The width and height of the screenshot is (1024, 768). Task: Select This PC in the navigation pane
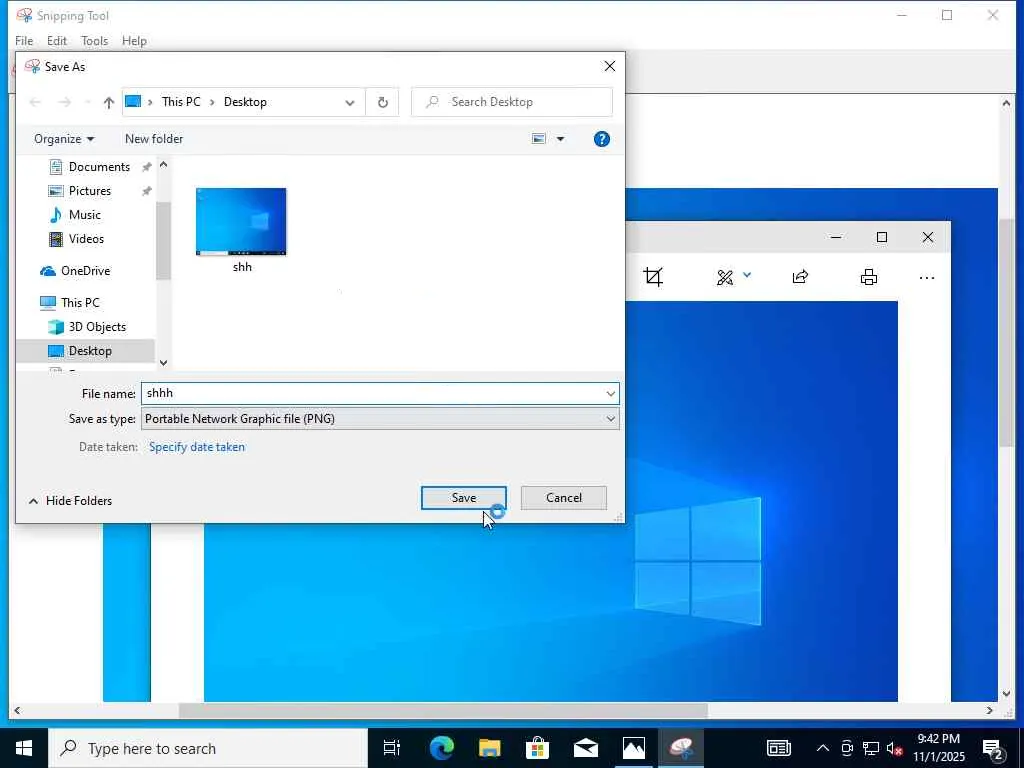(80, 302)
